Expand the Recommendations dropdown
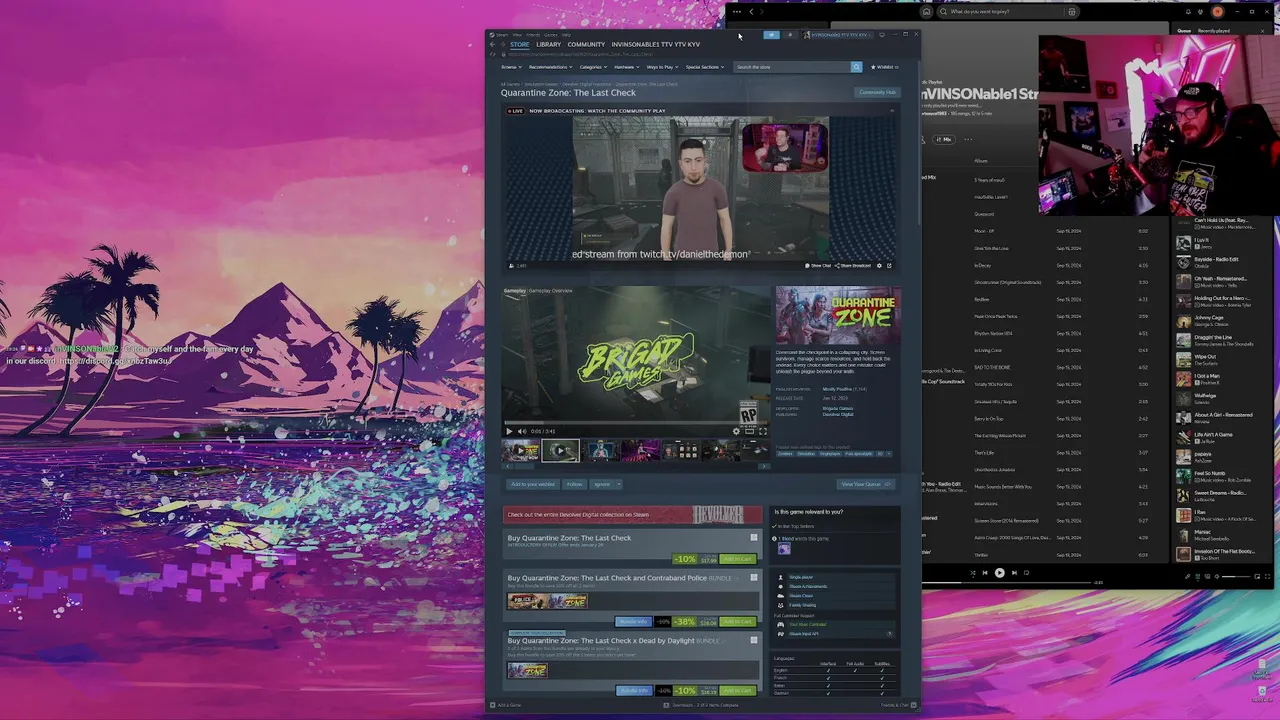The width and height of the screenshot is (1280, 720). (550, 67)
